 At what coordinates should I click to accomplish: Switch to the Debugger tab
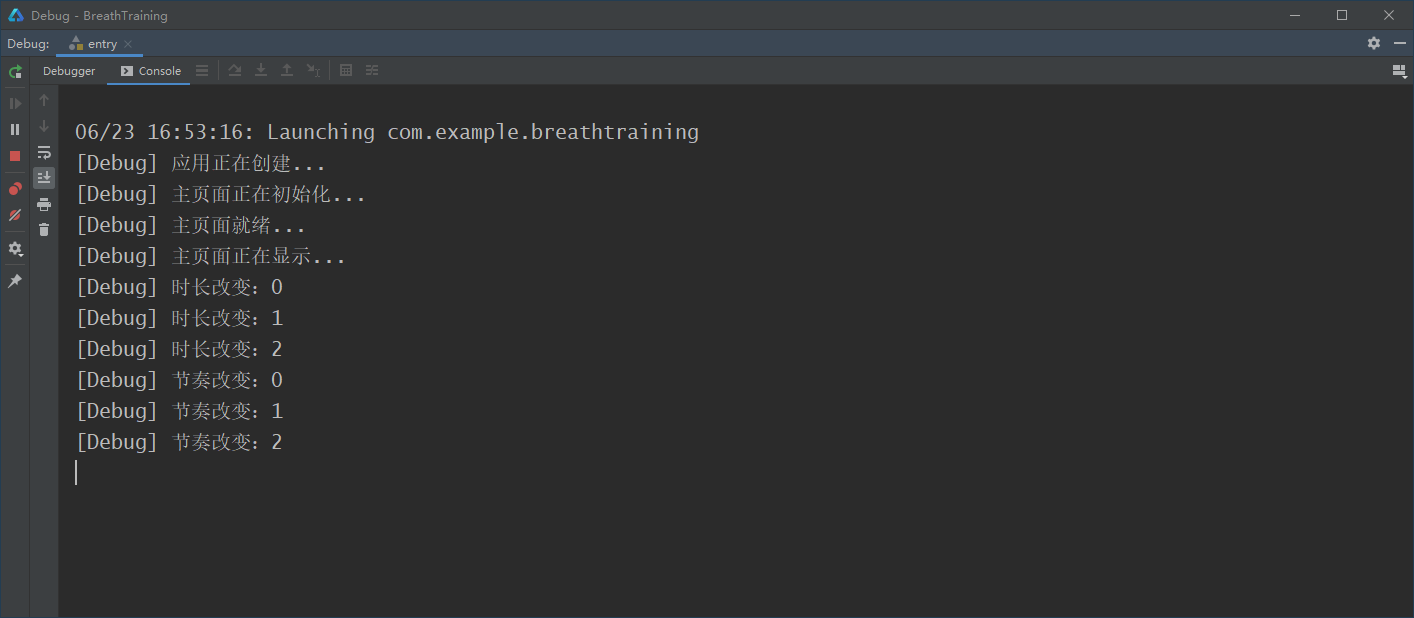coord(69,71)
